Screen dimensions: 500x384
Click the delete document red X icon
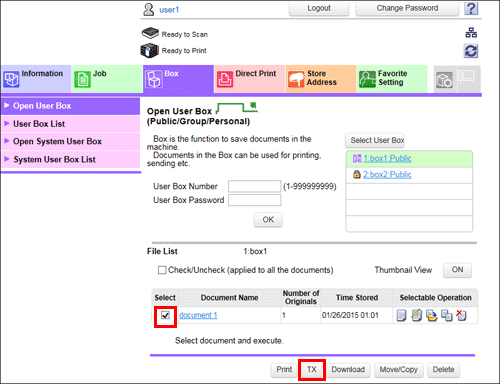(x=461, y=315)
